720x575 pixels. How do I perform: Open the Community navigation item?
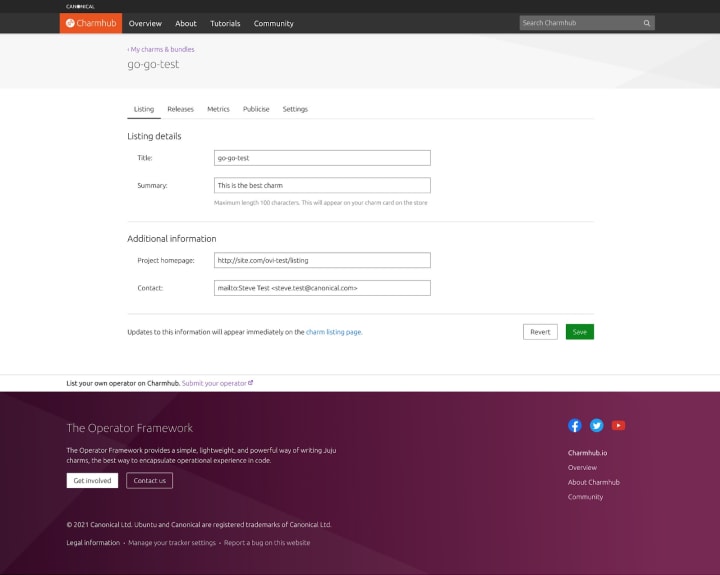tap(274, 23)
